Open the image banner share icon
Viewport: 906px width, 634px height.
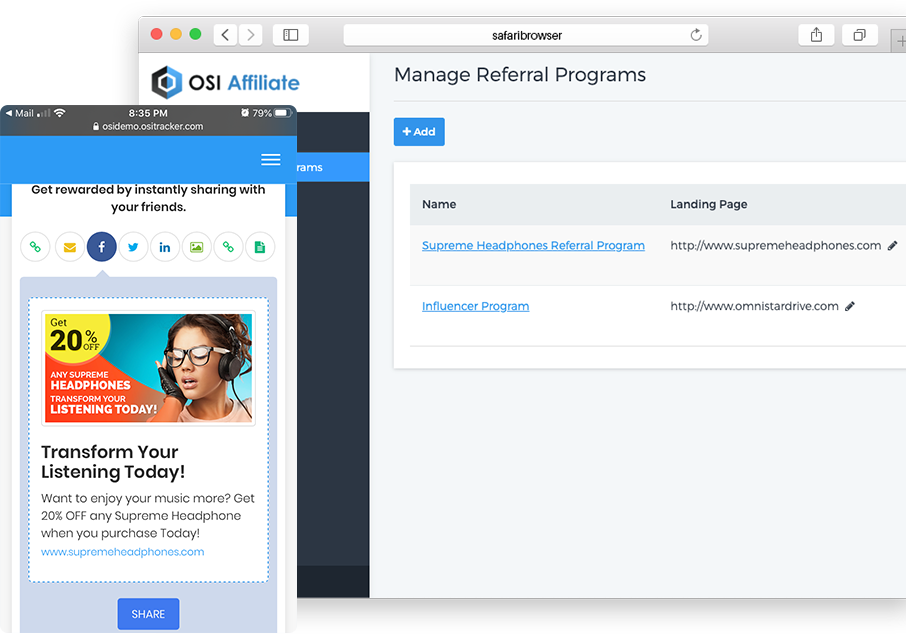tap(196, 247)
